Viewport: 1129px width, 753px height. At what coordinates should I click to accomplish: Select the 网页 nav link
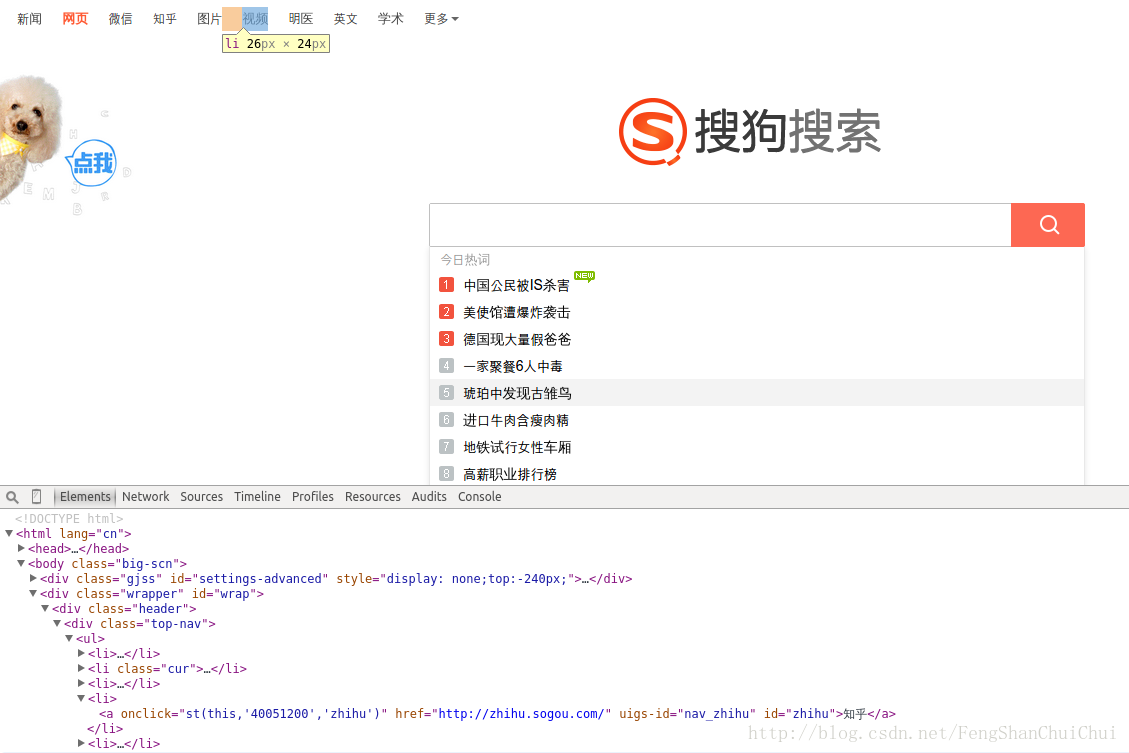[x=75, y=19]
